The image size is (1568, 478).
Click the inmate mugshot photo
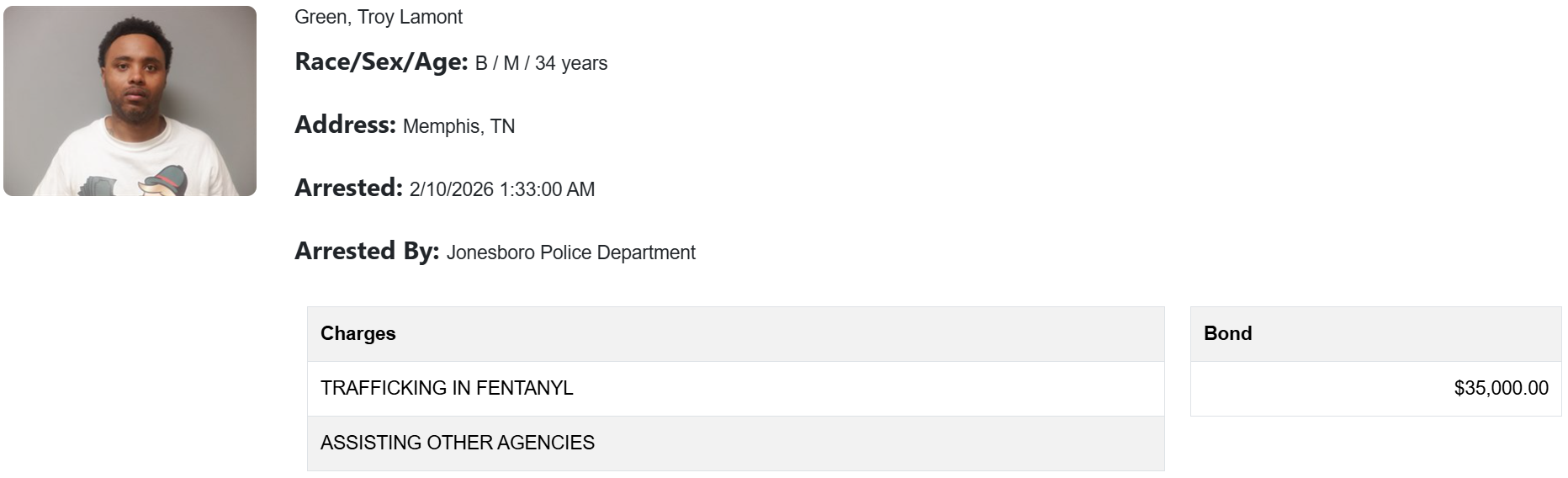pos(130,101)
